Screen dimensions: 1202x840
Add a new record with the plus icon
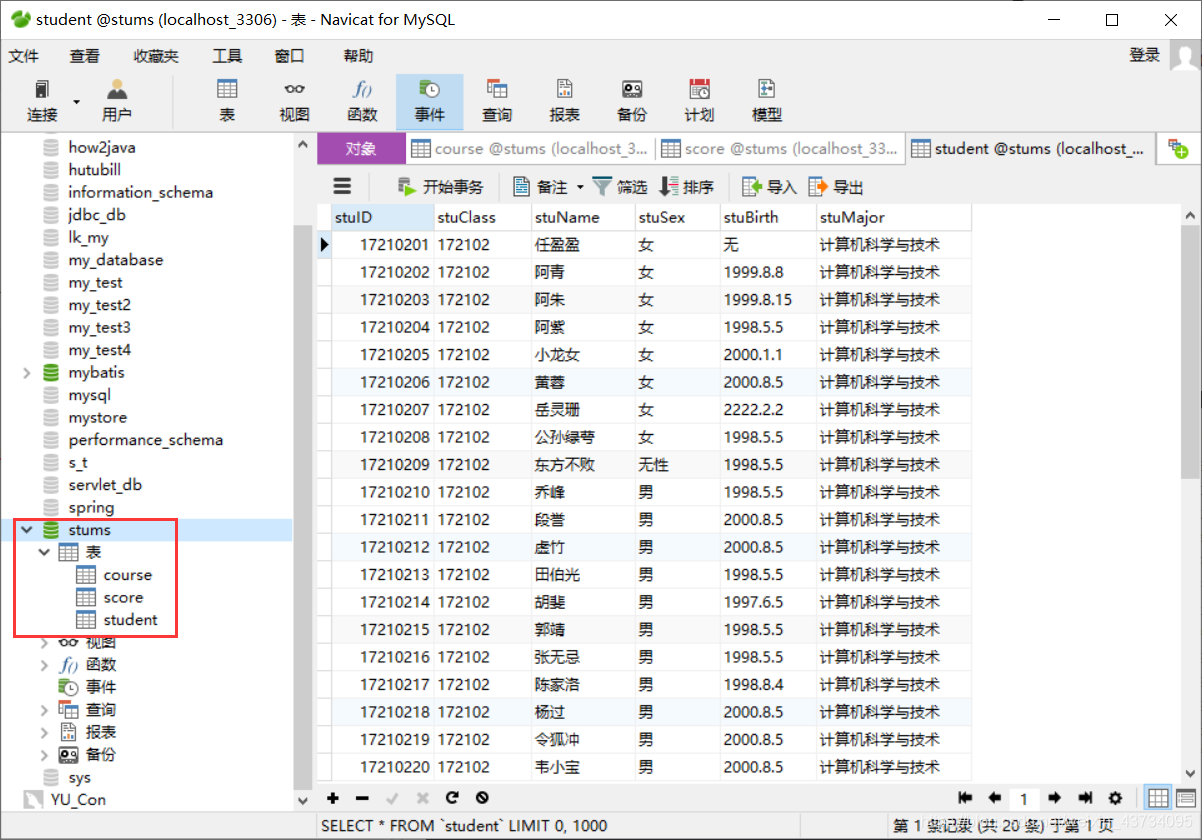click(332, 798)
